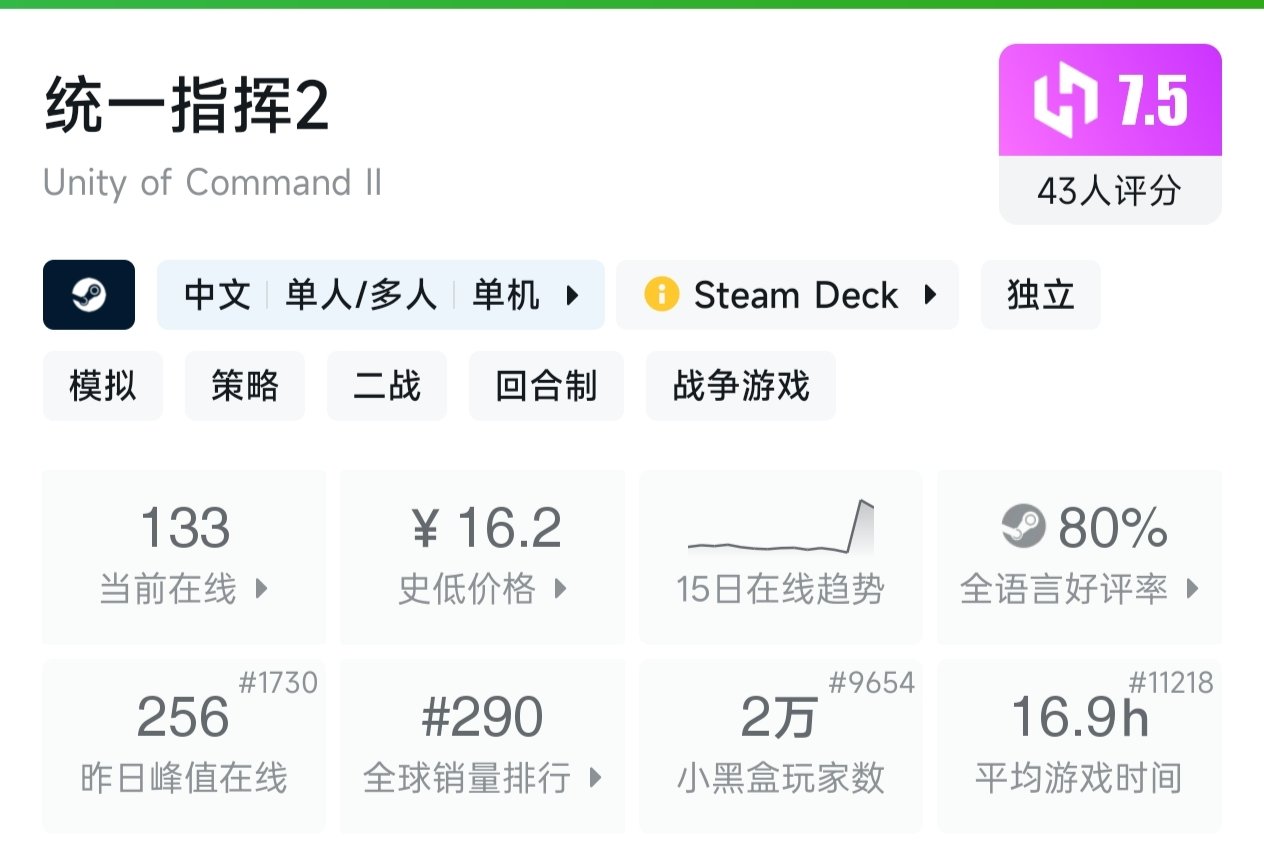Image resolution: width=1264 pixels, height=858 pixels.
Task: Select the 二战 tag
Action: pyautogui.click(x=386, y=385)
